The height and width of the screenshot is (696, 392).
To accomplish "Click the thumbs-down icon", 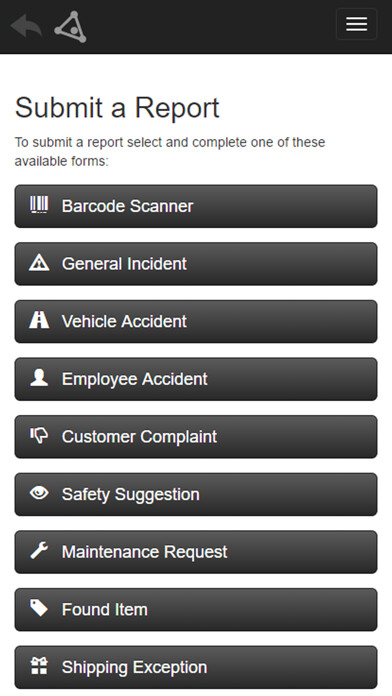I will tap(39, 436).
